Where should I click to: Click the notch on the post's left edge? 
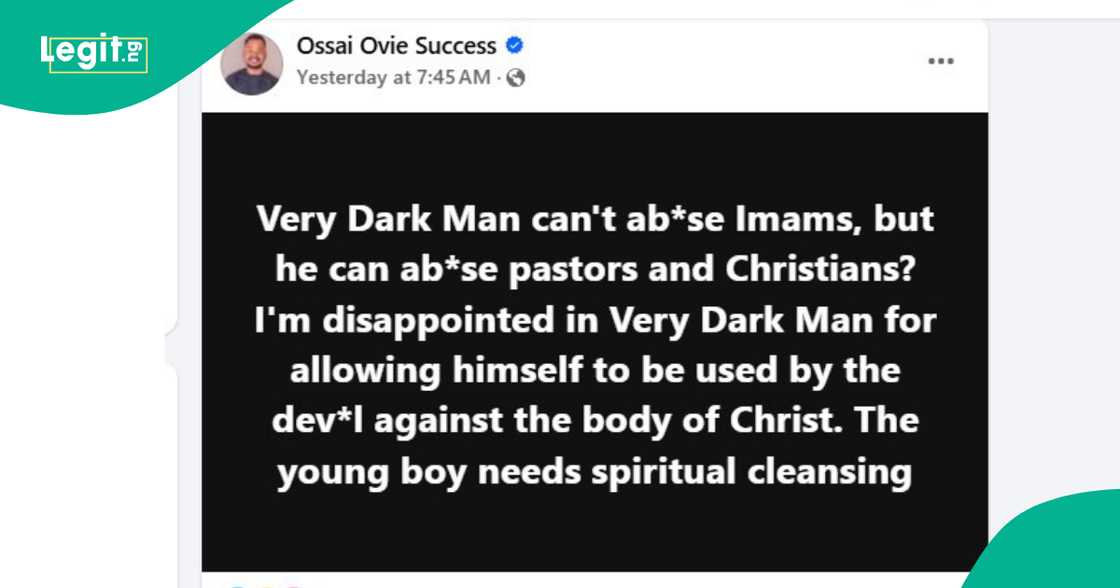pos(172,349)
